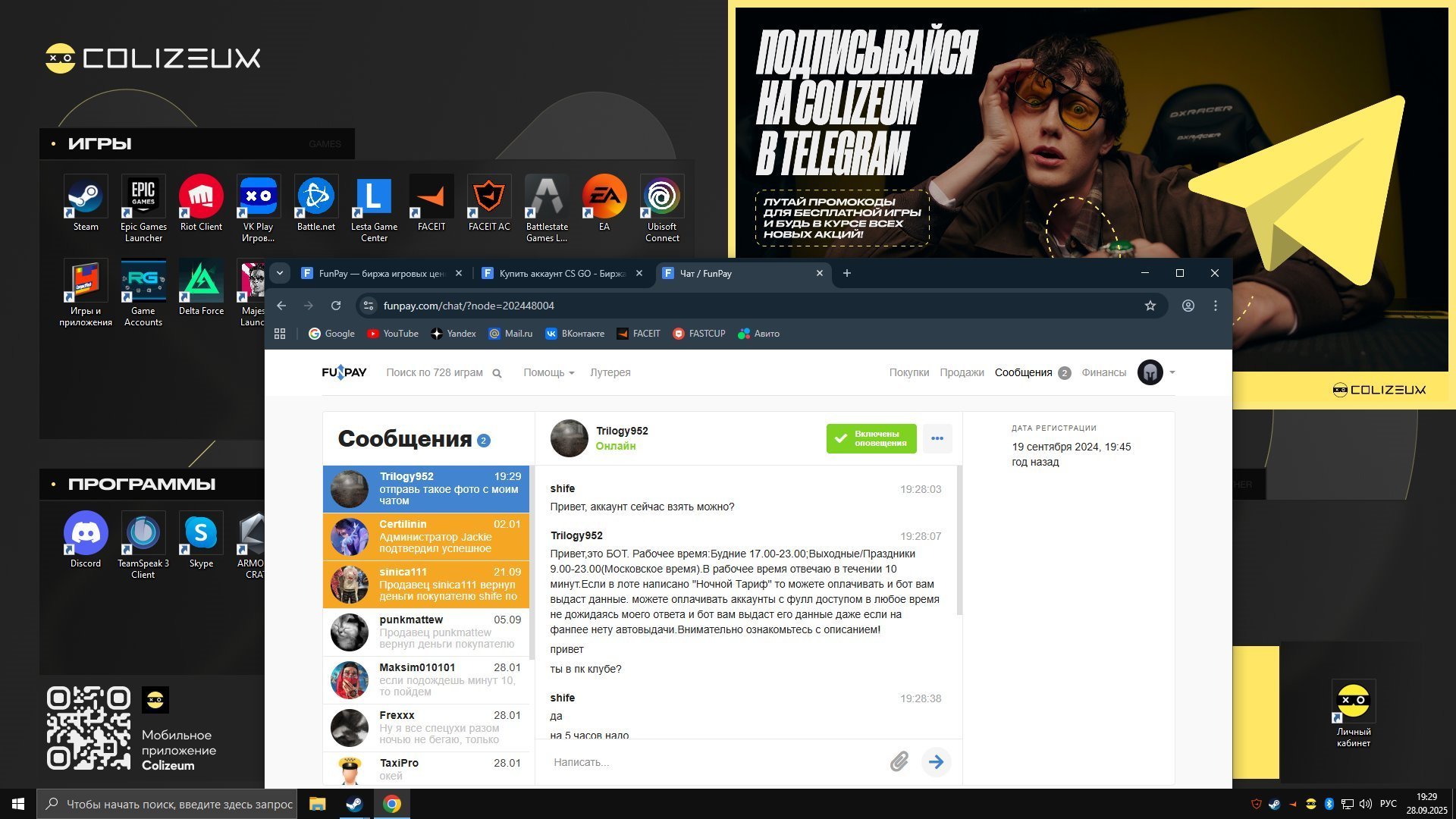Open the ВКонтакте bookmark
Viewport: 1456px width, 819px height.
pos(575,334)
